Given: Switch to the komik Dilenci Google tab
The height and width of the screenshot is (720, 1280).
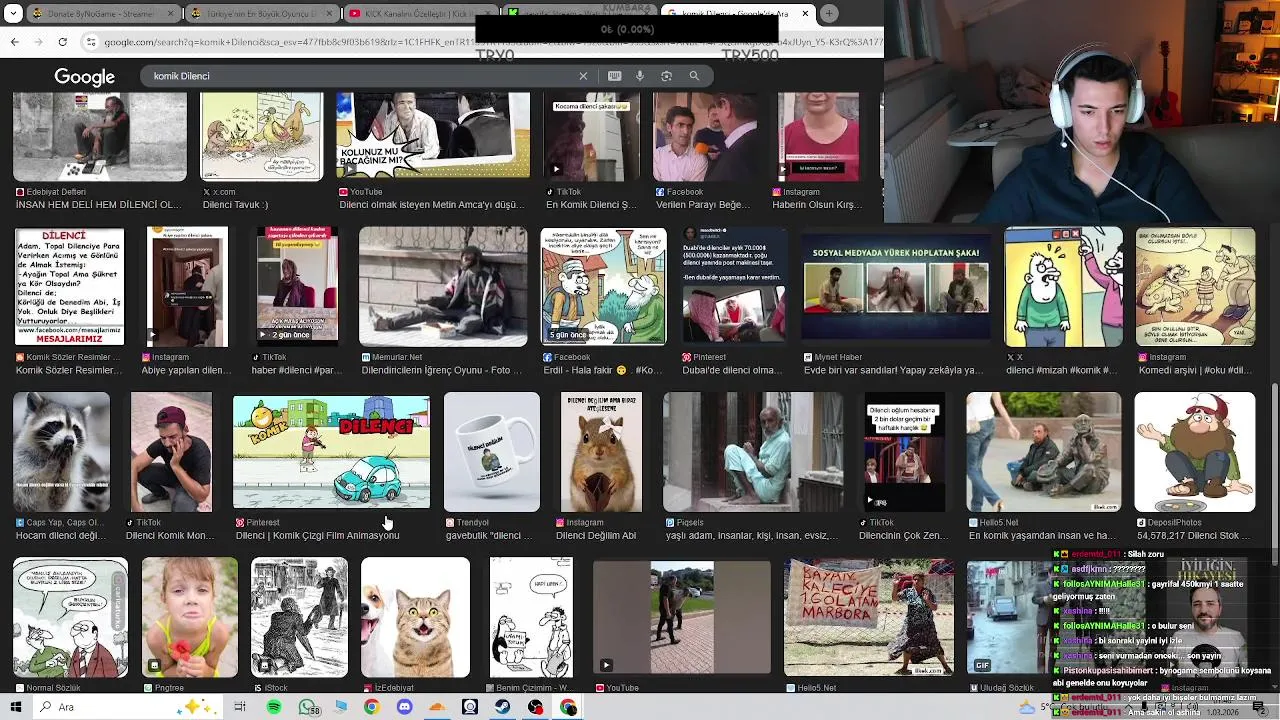Looking at the screenshot, I should [x=738, y=14].
